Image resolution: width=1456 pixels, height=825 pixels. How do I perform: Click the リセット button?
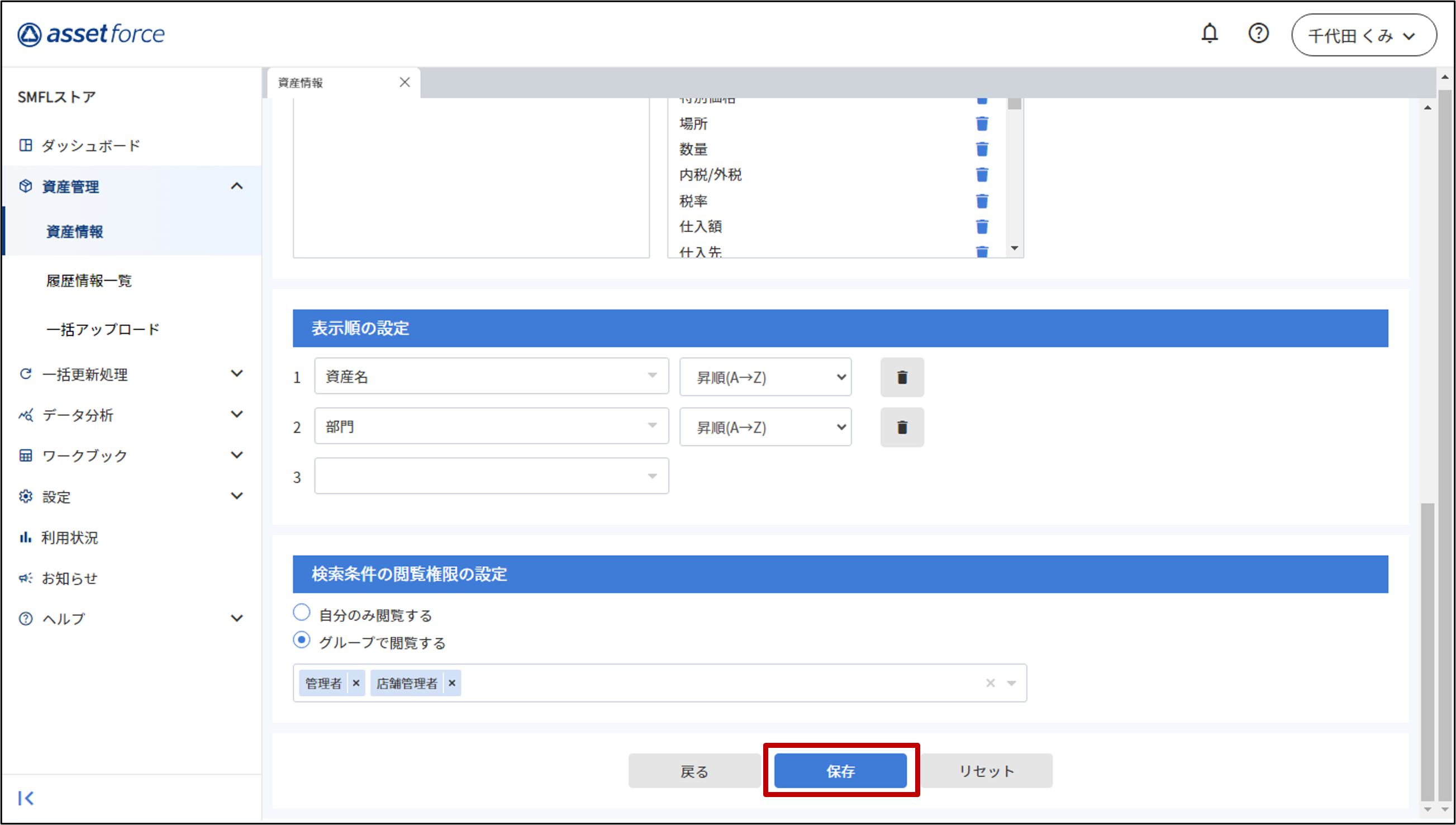point(986,771)
